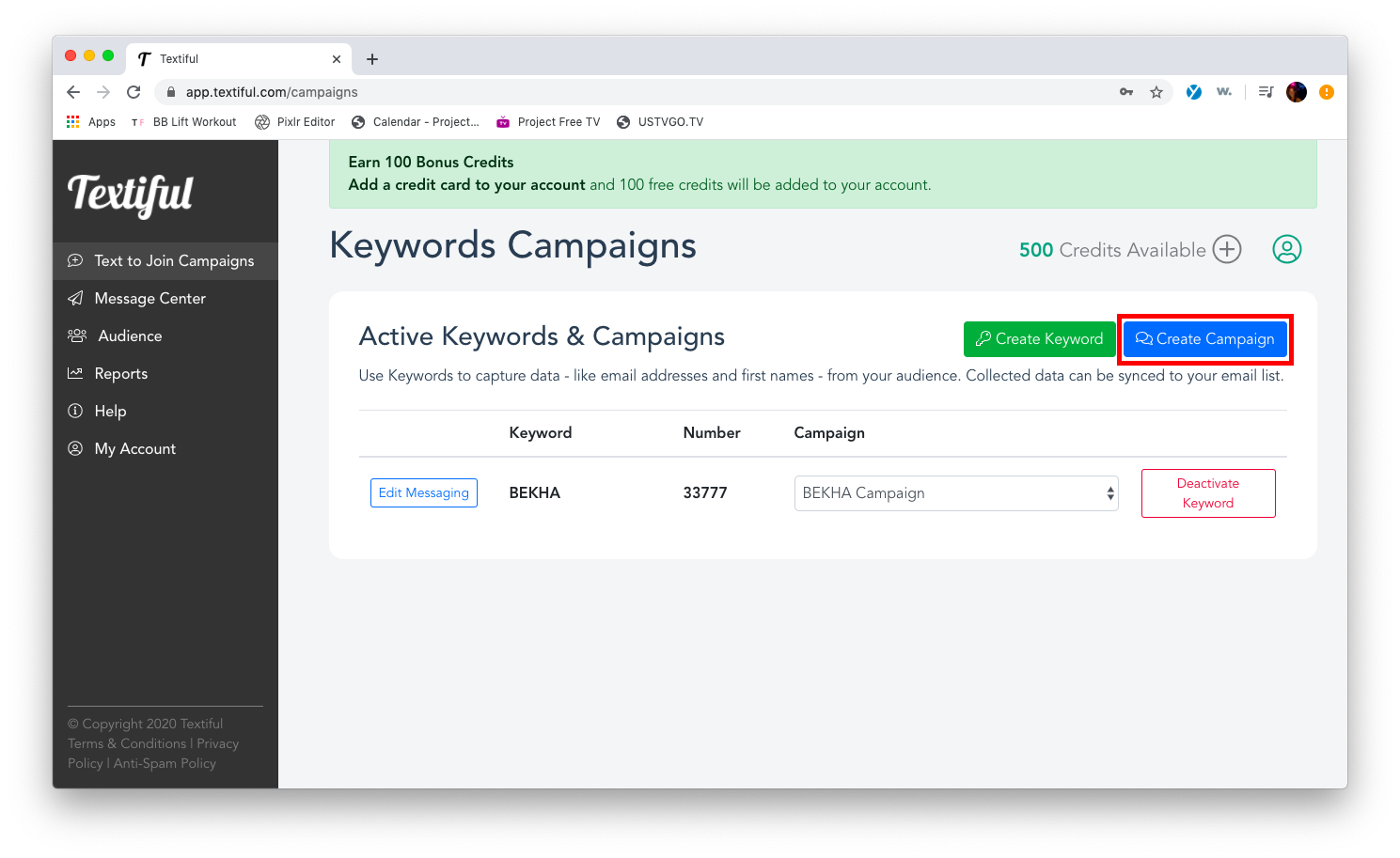Go to Audience page
The image size is (1400, 858).
[165, 335]
